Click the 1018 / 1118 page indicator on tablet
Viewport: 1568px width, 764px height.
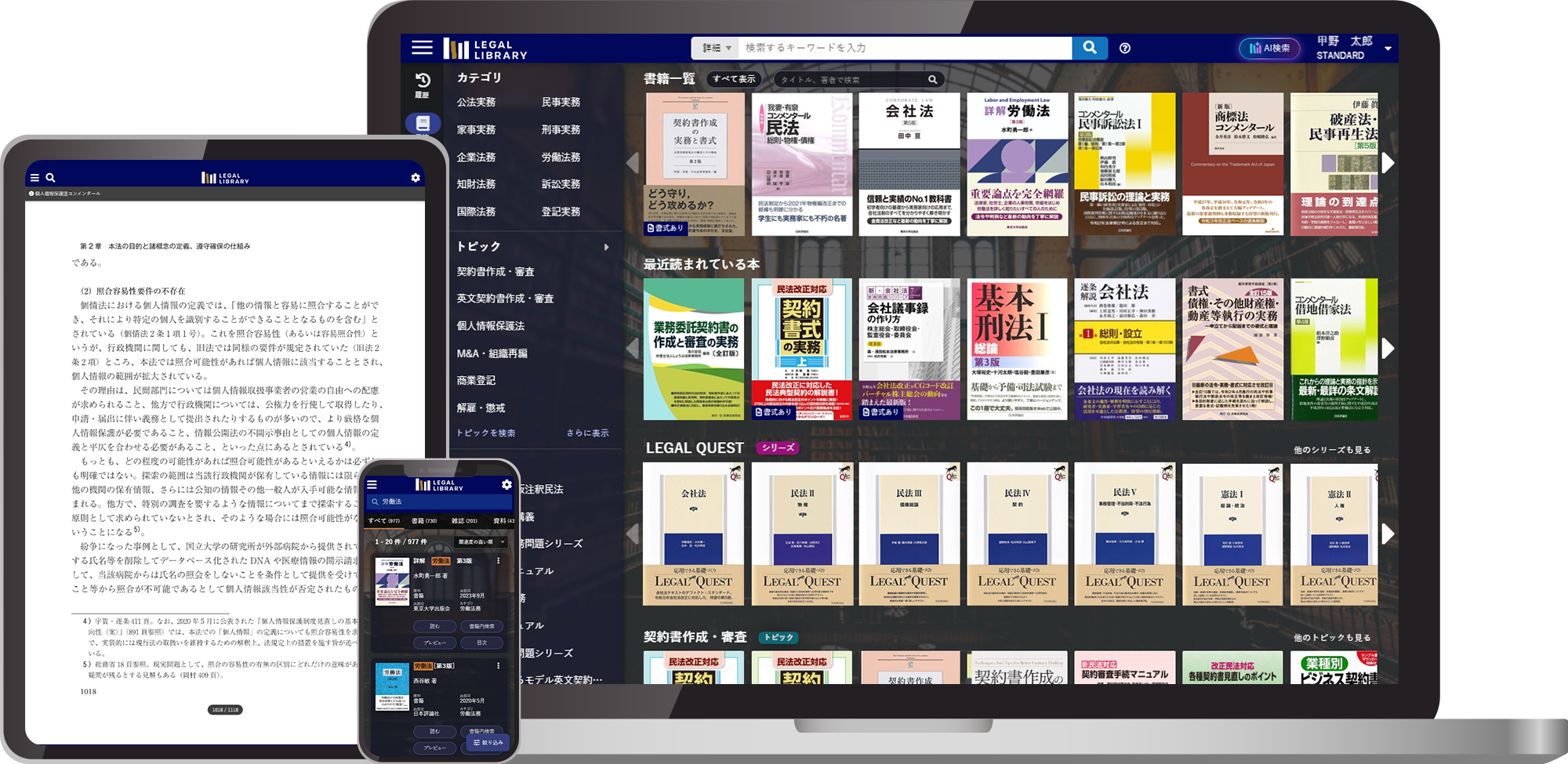[225, 710]
